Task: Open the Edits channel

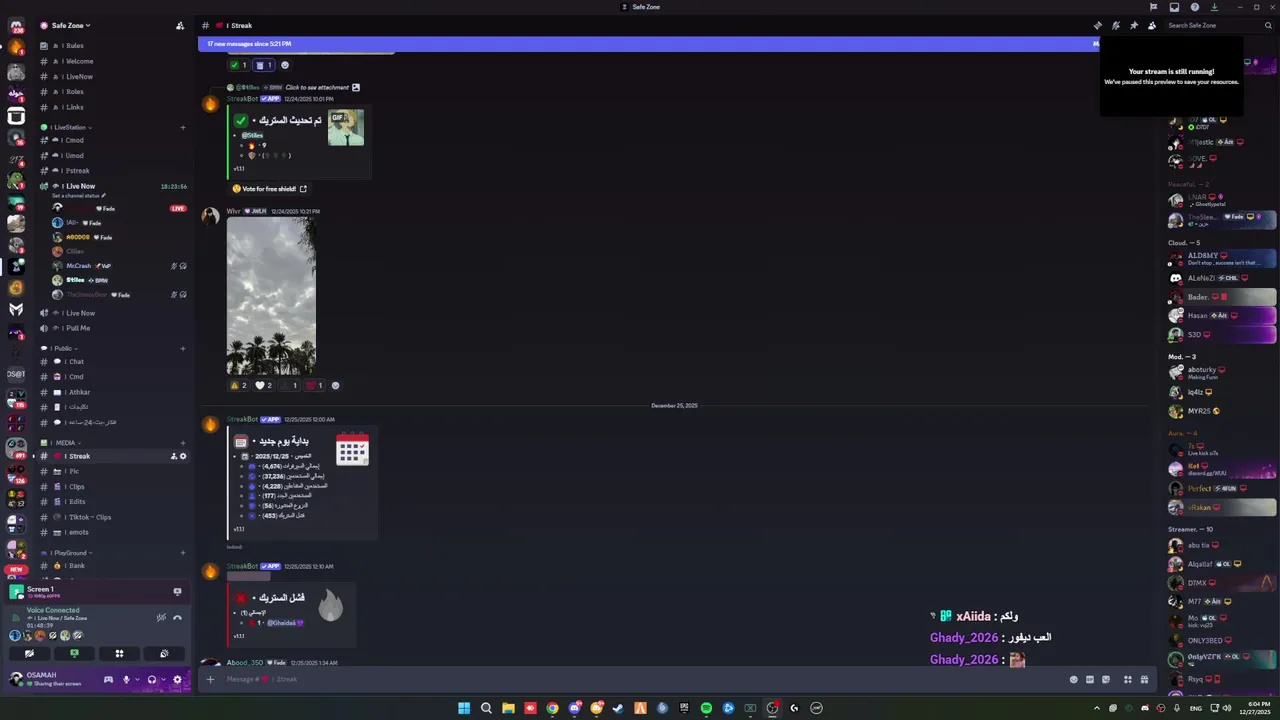Action: coord(111,502)
